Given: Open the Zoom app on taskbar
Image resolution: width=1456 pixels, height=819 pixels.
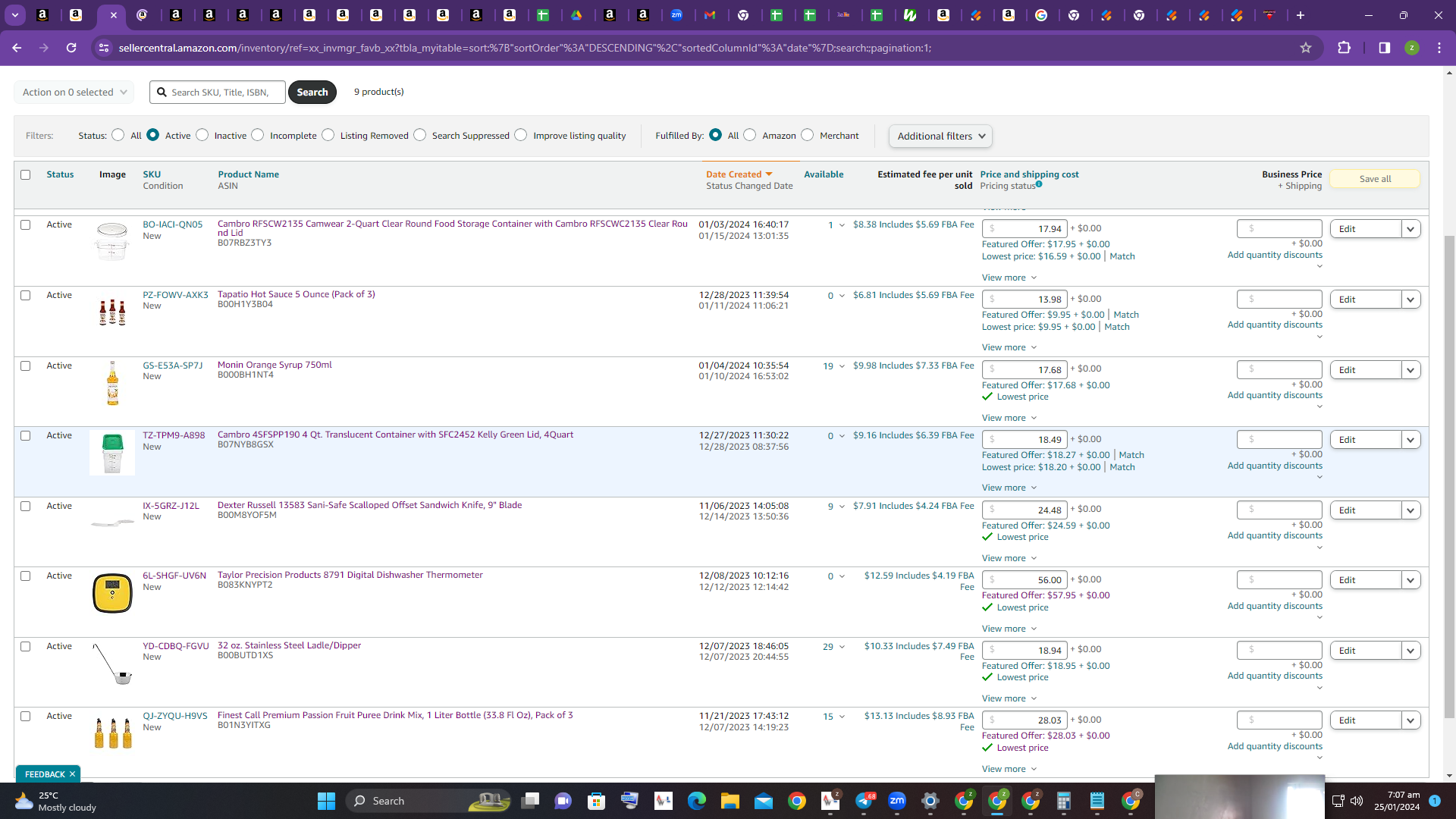Looking at the screenshot, I should click(x=897, y=801).
